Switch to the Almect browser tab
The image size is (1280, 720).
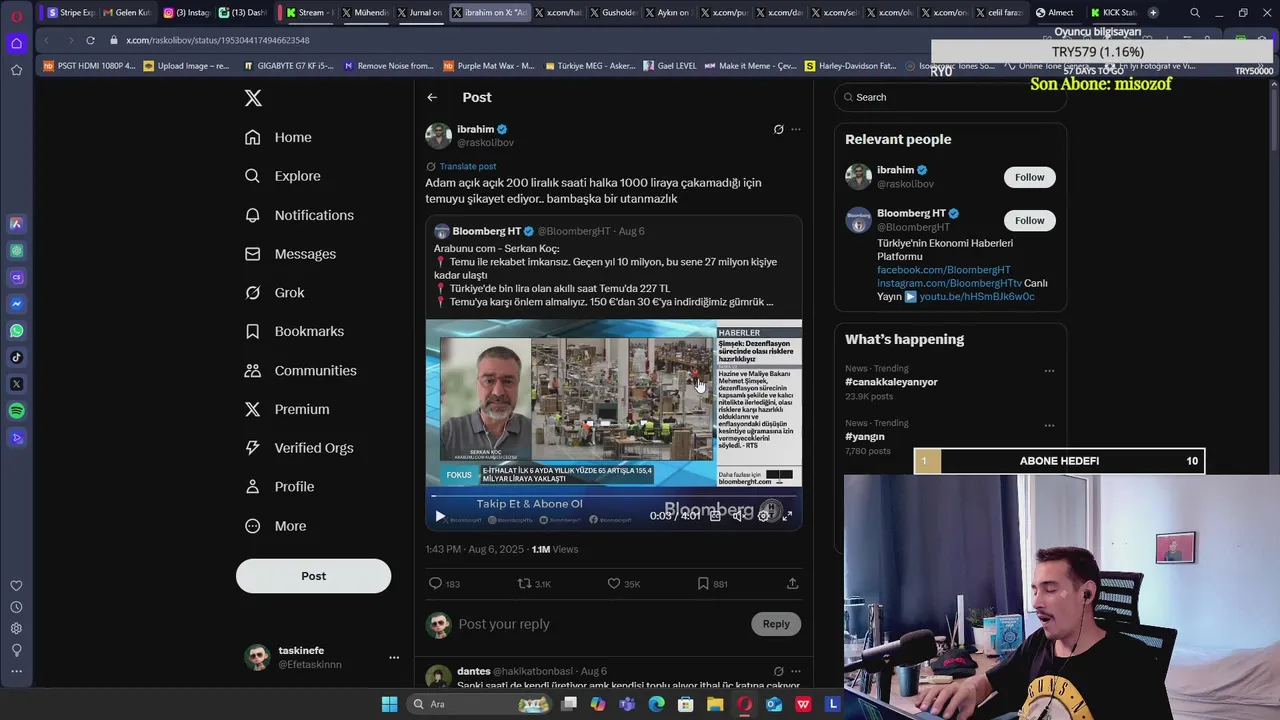click(1055, 12)
